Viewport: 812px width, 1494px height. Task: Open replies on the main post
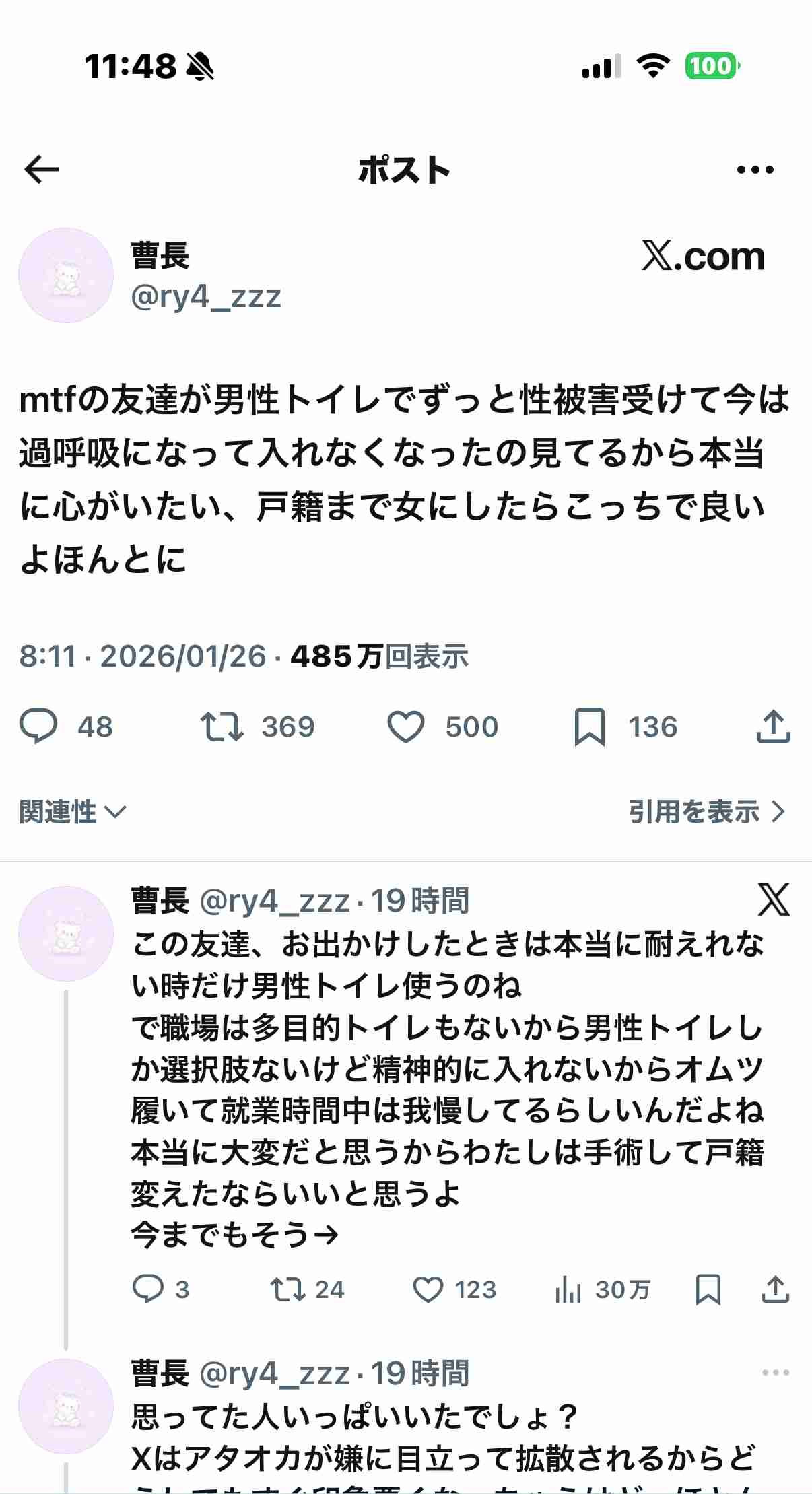40,726
